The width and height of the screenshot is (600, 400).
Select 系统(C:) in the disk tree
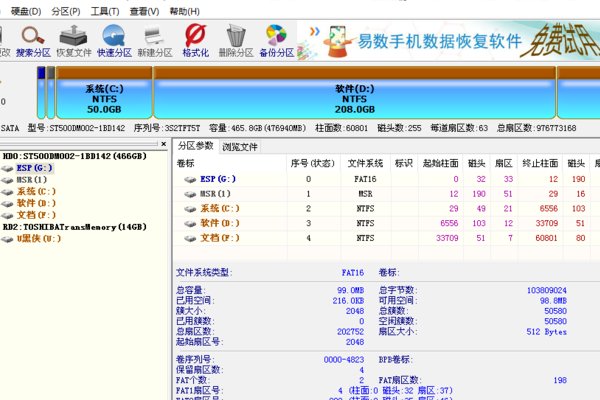[36, 191]
